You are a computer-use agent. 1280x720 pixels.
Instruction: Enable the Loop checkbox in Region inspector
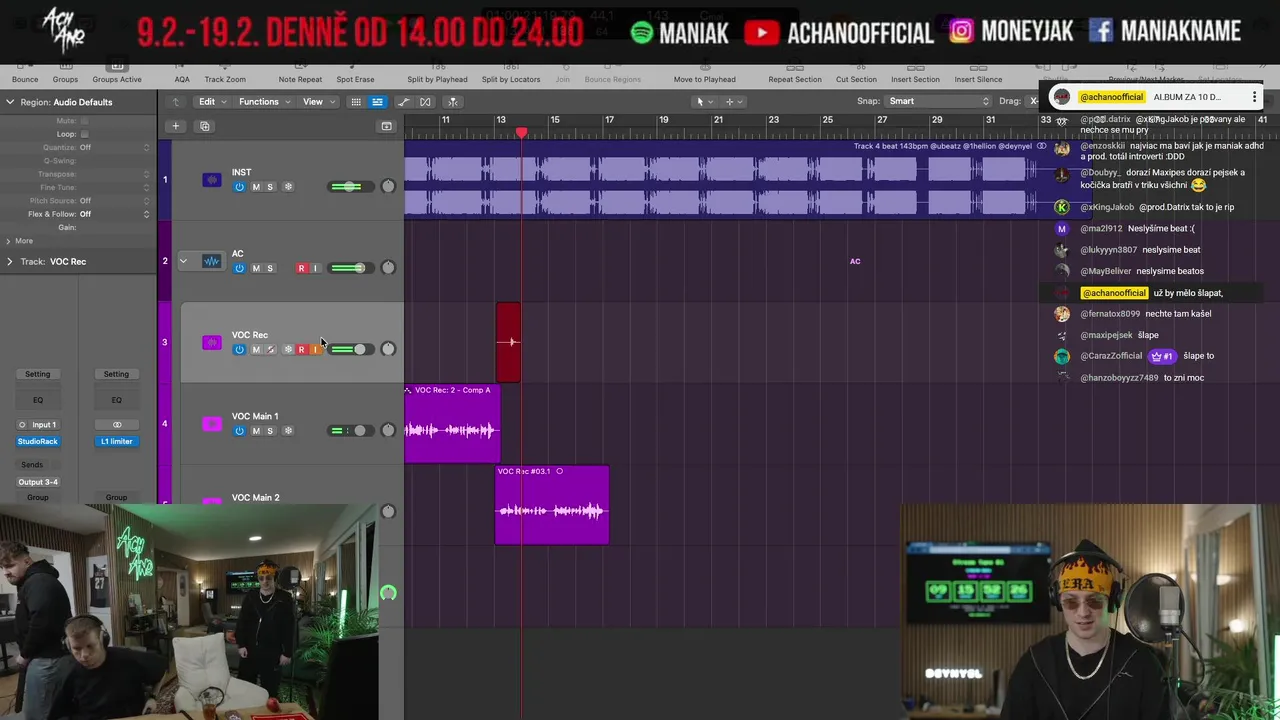84,134
